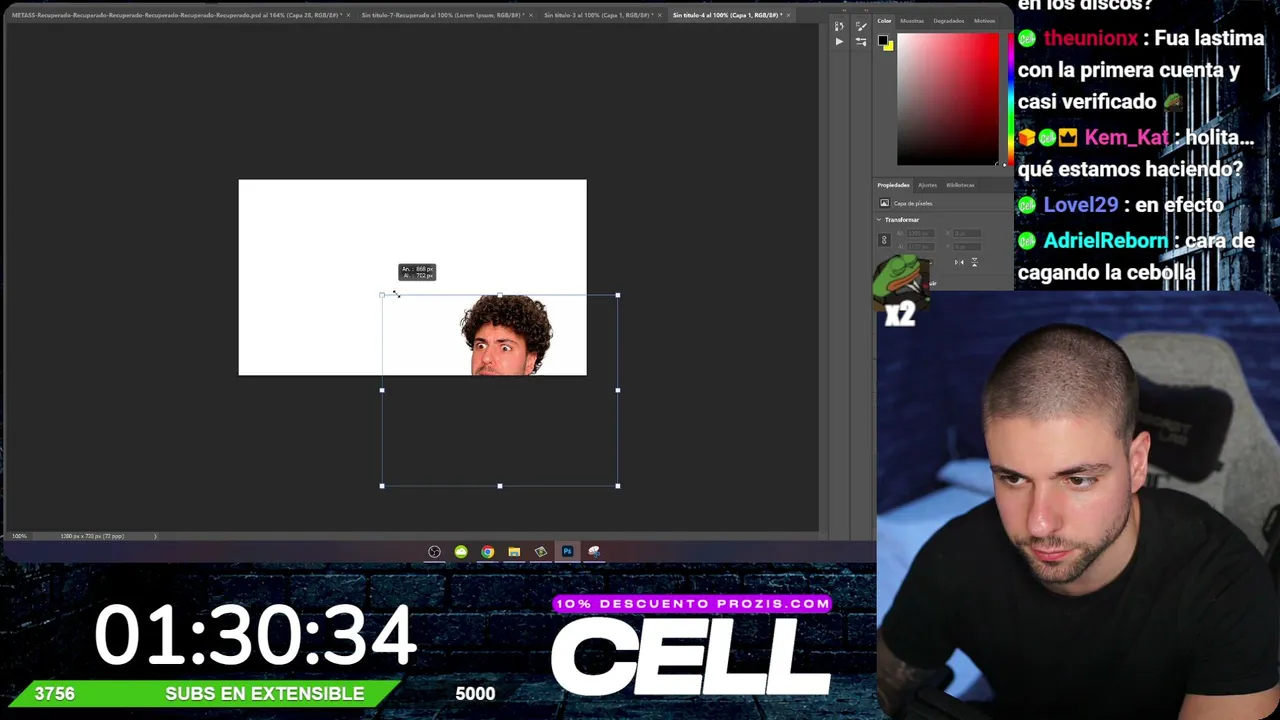Open OBS Studio from the taskbar
1280x720 pixels.
pos(434,551)
